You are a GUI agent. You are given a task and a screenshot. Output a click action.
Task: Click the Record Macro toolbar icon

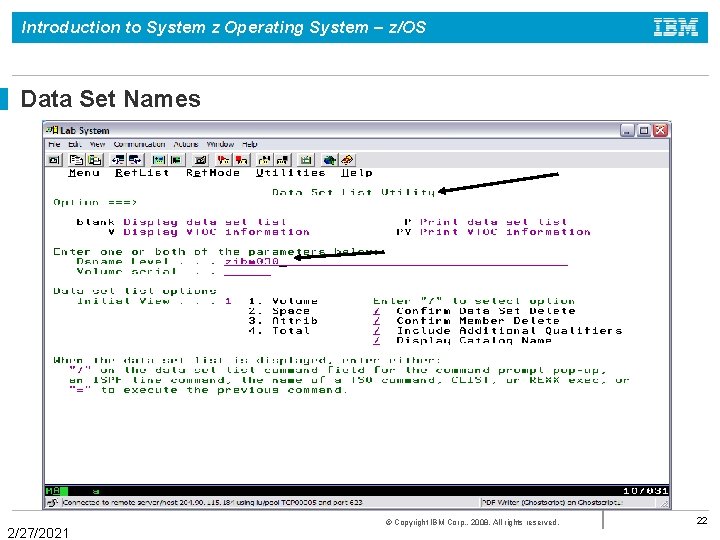pos(224,160)
